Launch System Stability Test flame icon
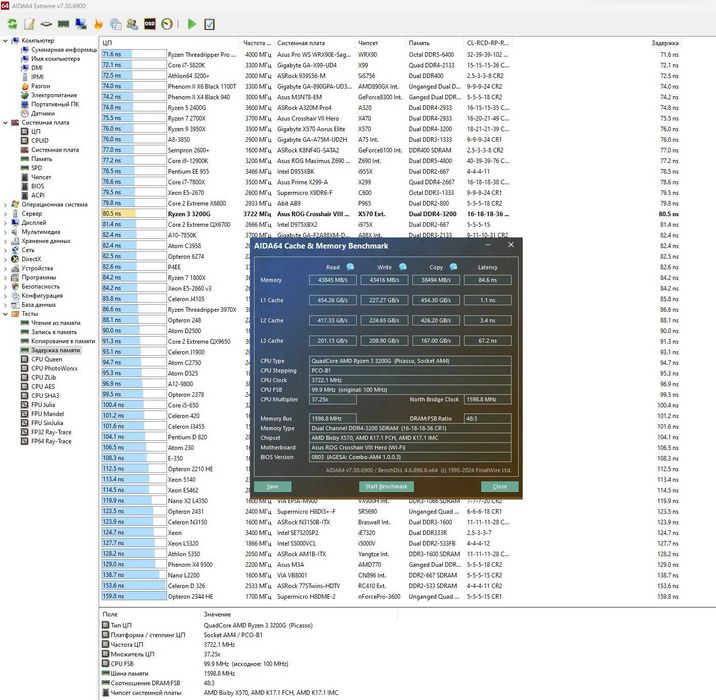This screenshot has width=716, height=700. (x=98, y=24)
